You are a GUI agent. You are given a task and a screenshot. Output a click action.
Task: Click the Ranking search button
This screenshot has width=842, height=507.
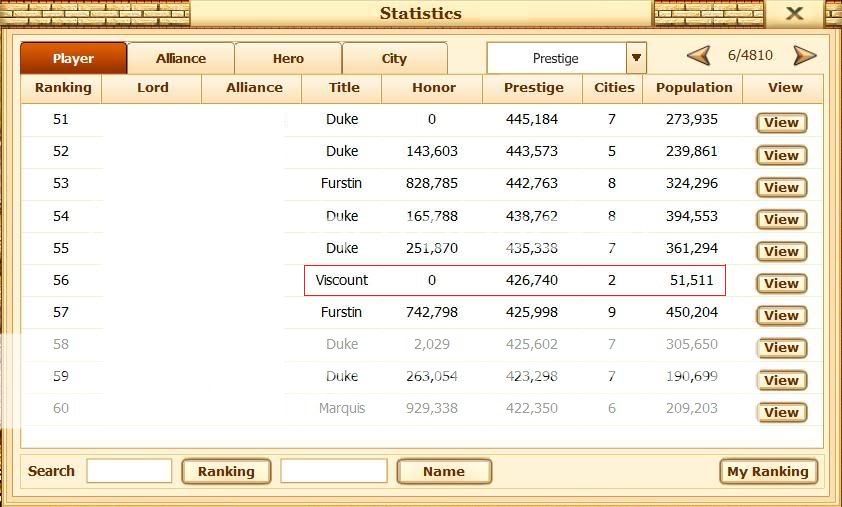tap(226, 471)
